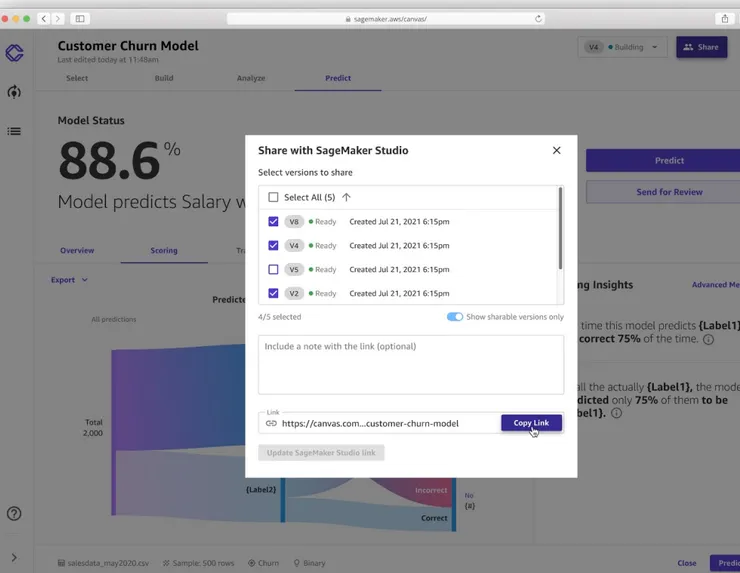Toggle the browser sidebar panel icon

point(80,18)
